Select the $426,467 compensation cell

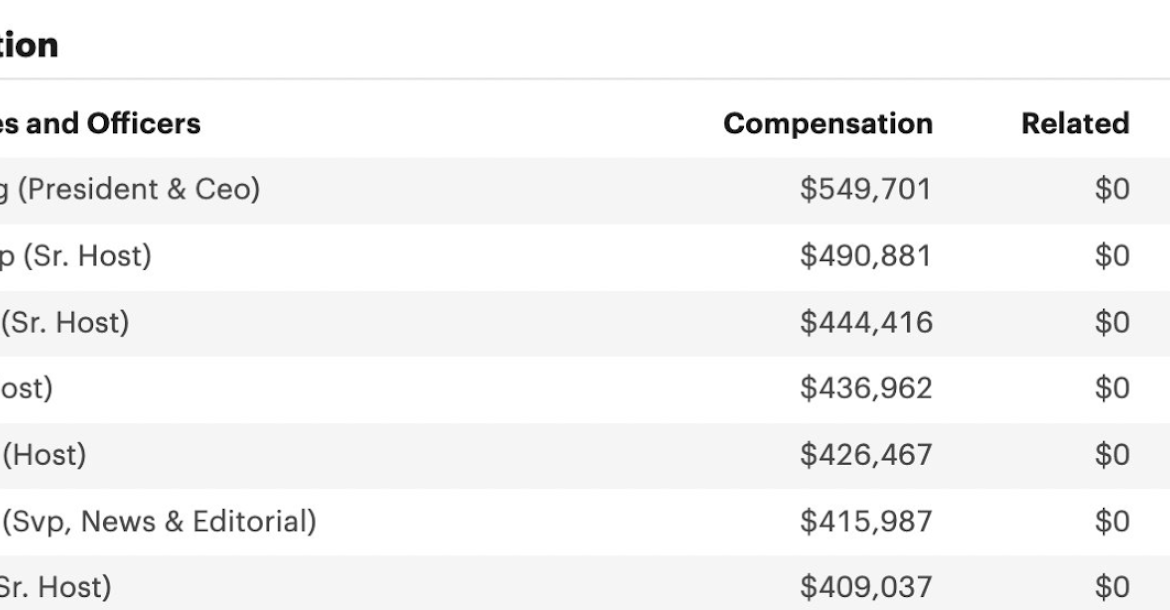click(x=866, y=455)
